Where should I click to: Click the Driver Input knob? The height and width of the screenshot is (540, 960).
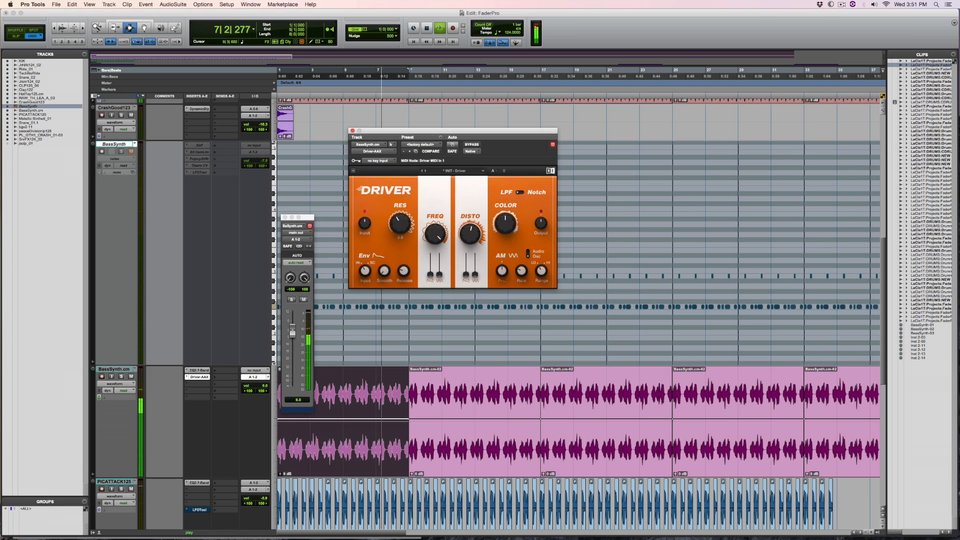point(364,223)
